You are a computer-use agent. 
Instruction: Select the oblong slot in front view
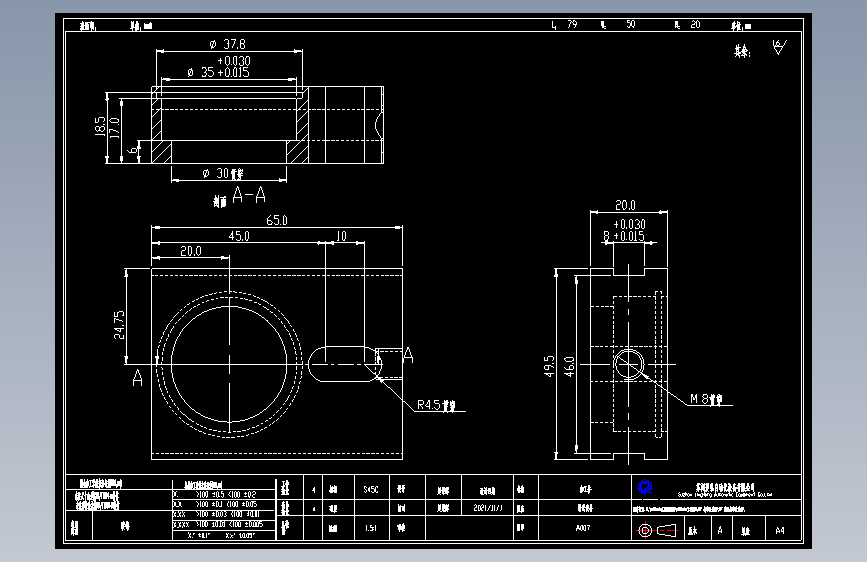point(344,364)
